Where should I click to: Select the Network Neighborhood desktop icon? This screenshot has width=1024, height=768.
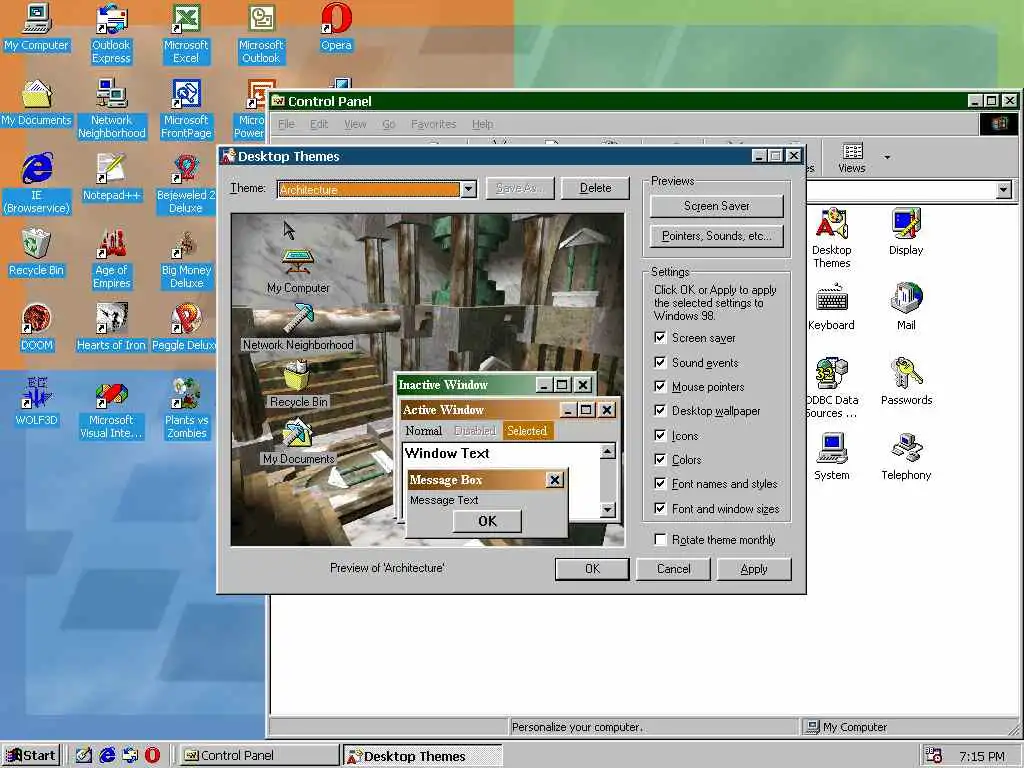[x=112, y=109]
